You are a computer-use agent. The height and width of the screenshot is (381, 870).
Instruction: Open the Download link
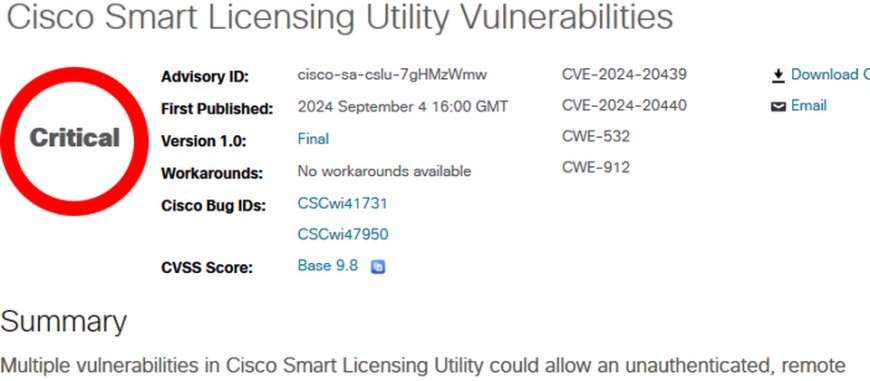tap(830, 75)
